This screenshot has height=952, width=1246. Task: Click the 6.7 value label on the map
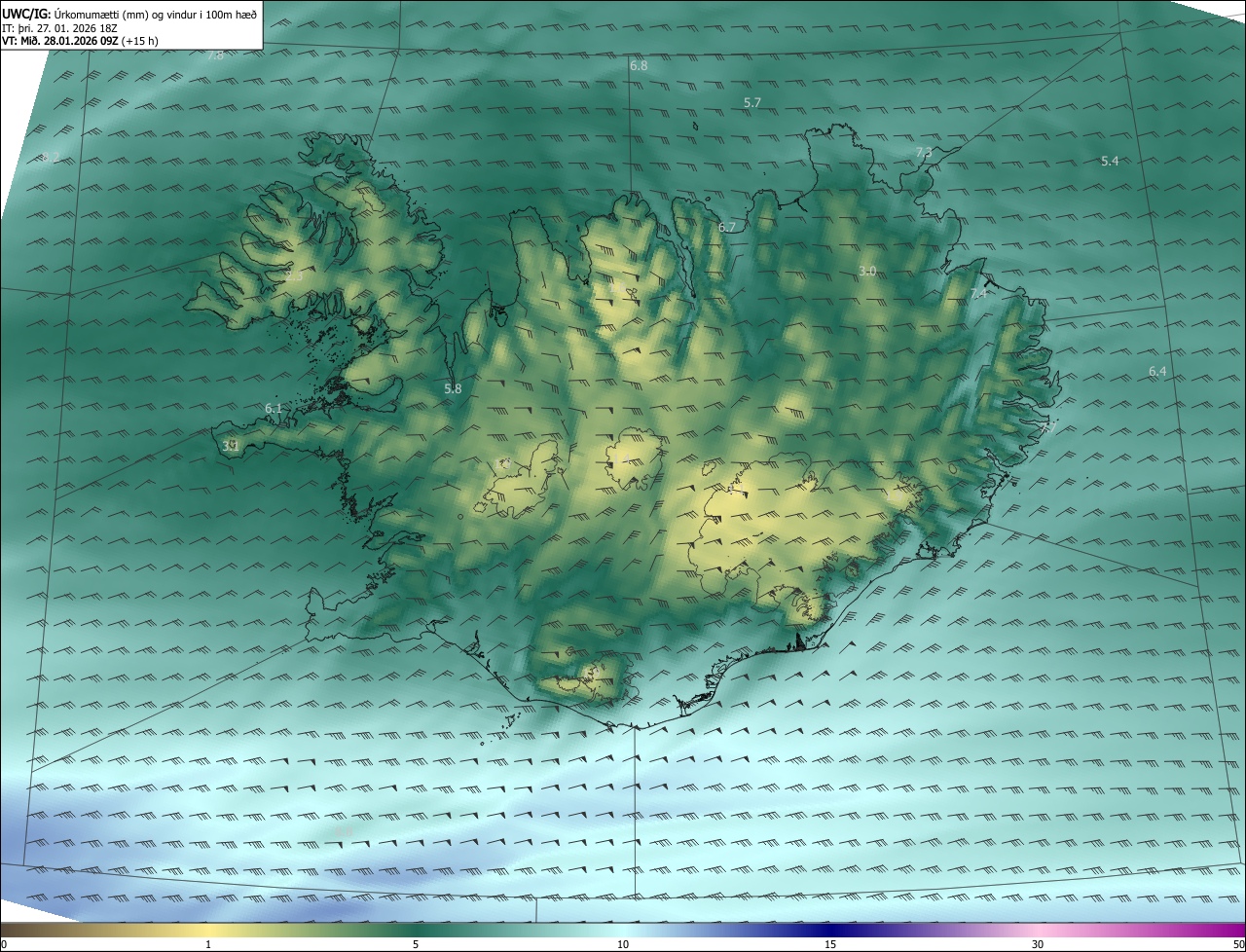pos(727,227)
